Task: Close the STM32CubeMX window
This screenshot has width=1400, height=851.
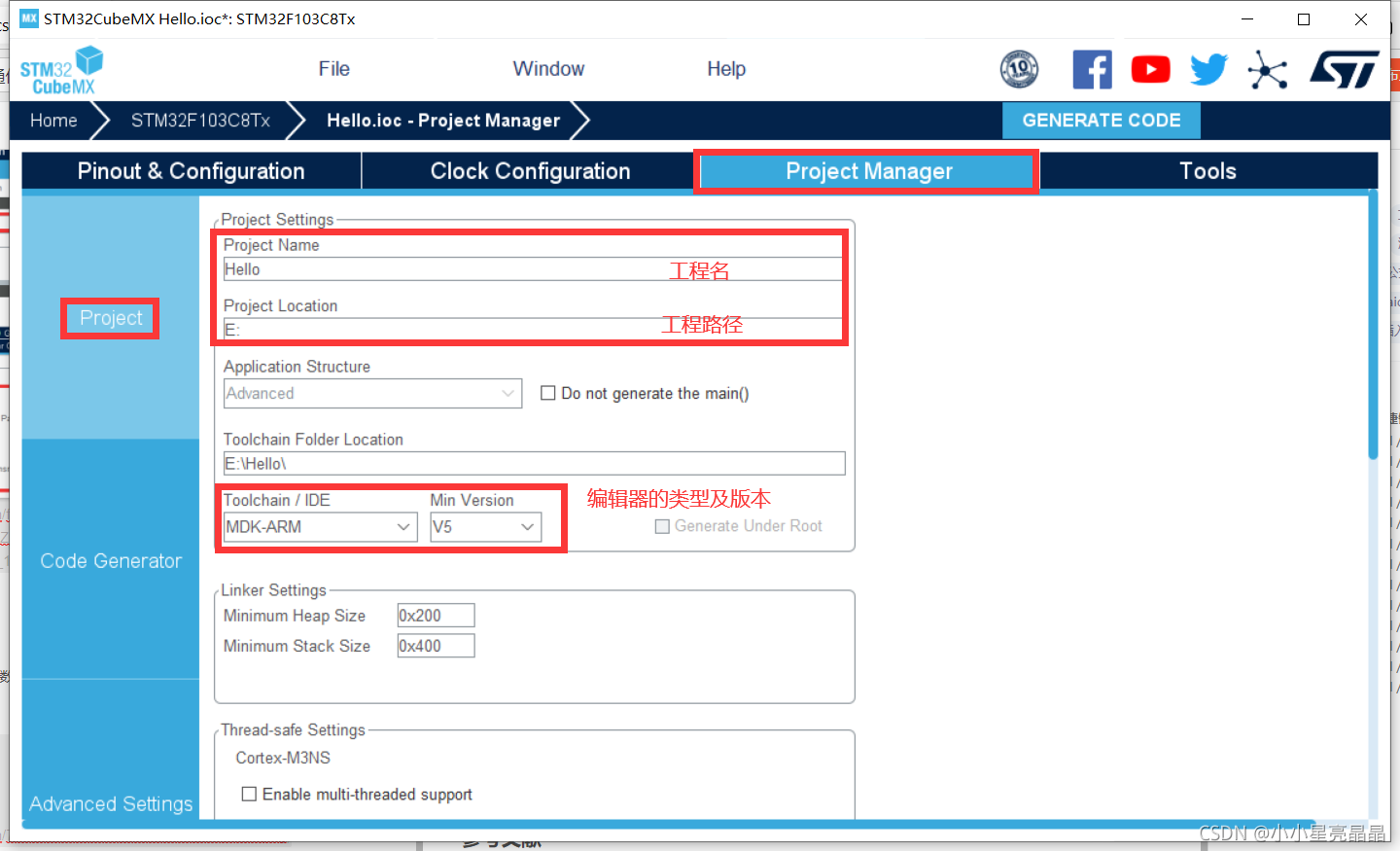Action: coord(1361,19)
